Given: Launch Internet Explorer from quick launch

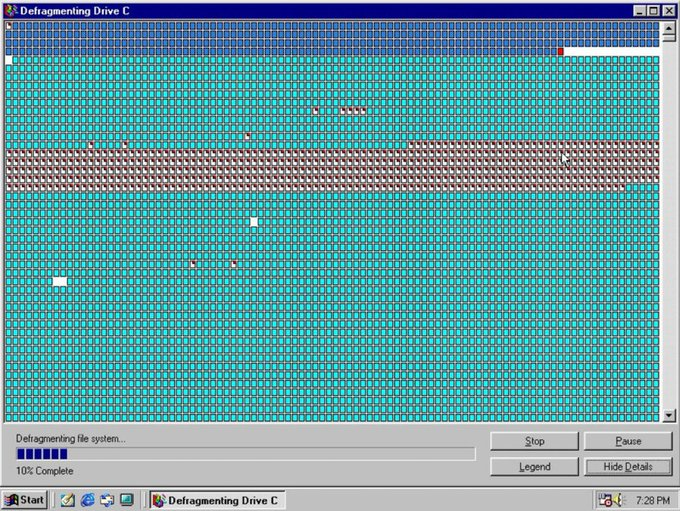Looking at the screenshot, I should click(x=87, y=500).
